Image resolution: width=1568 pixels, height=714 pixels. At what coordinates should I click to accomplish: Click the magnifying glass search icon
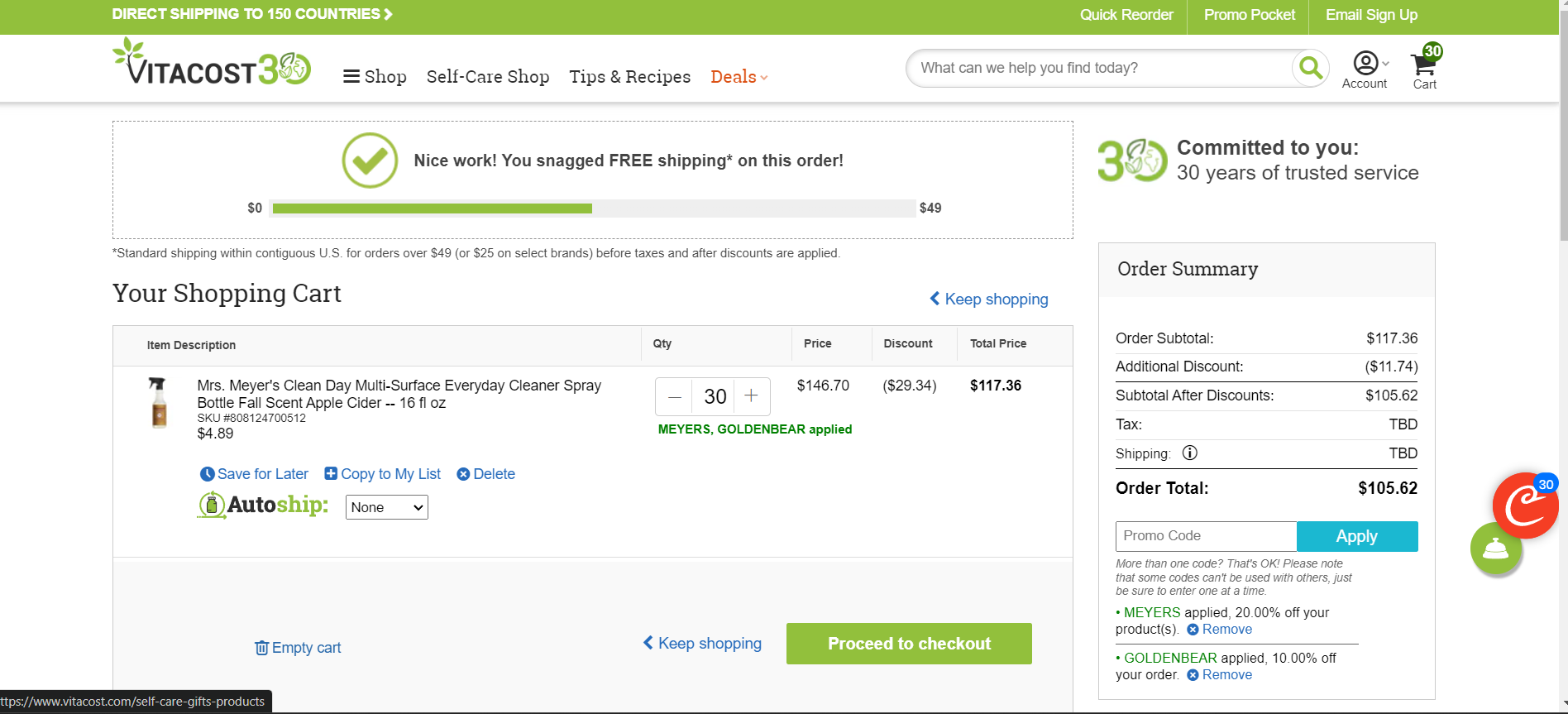click(1311, 68)
